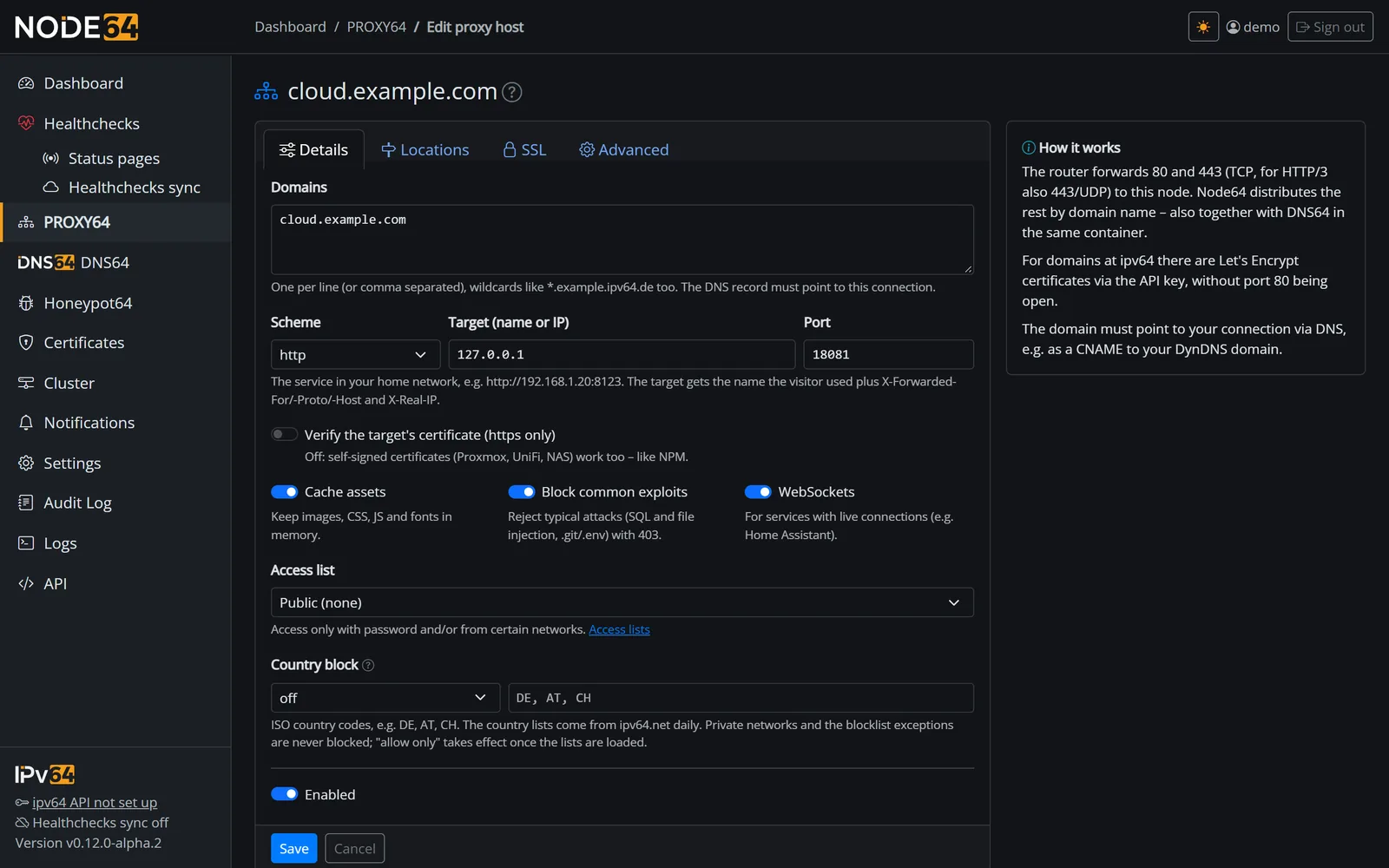Open PROXY64 in the sidebar
The width and height of the screenshot is (1389, 868).
[115, 222]
